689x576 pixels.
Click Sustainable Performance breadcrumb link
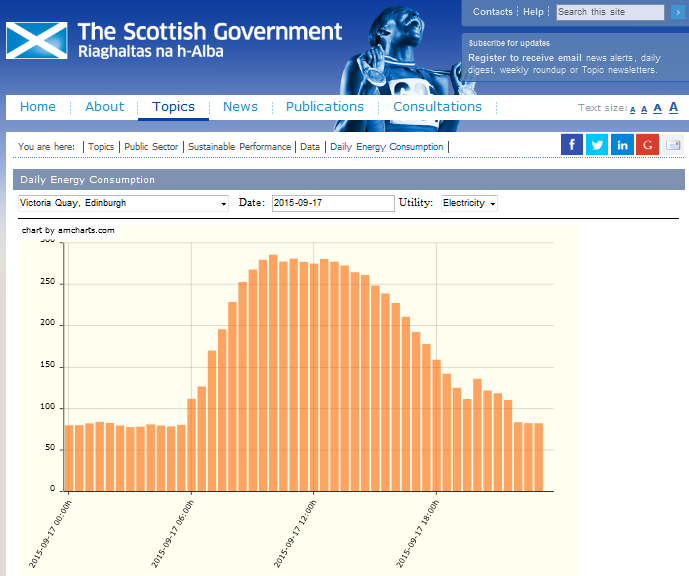point(239,147)
